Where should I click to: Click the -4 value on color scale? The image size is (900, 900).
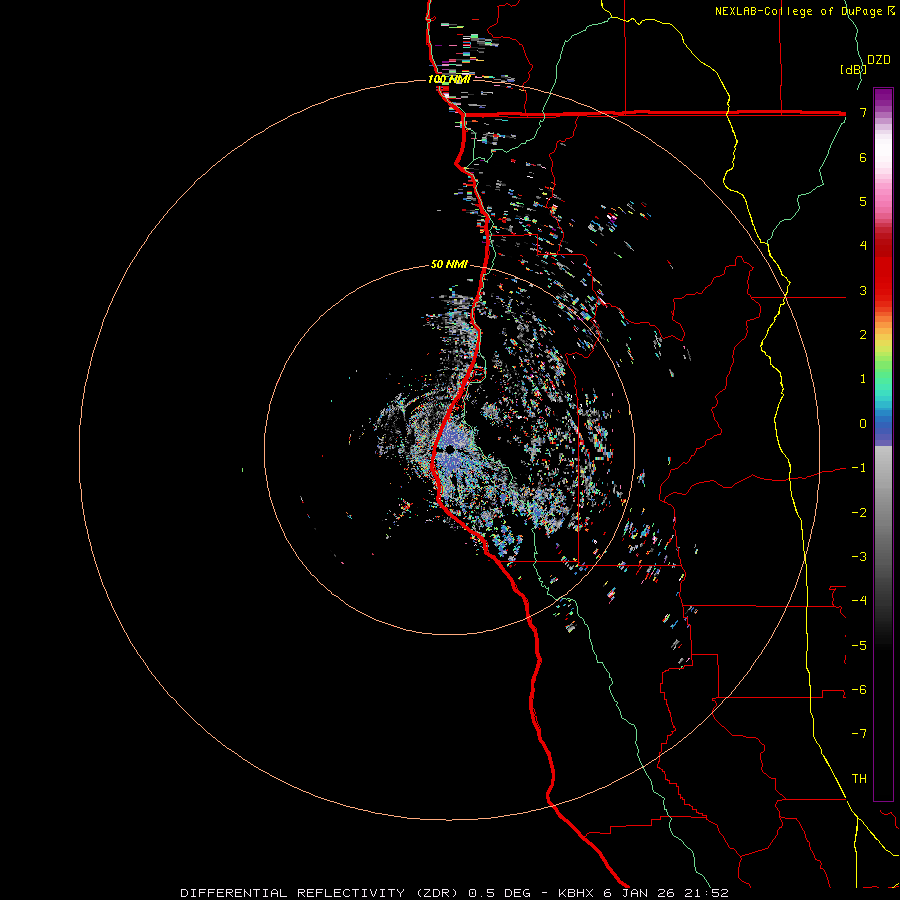pos(859,601)
